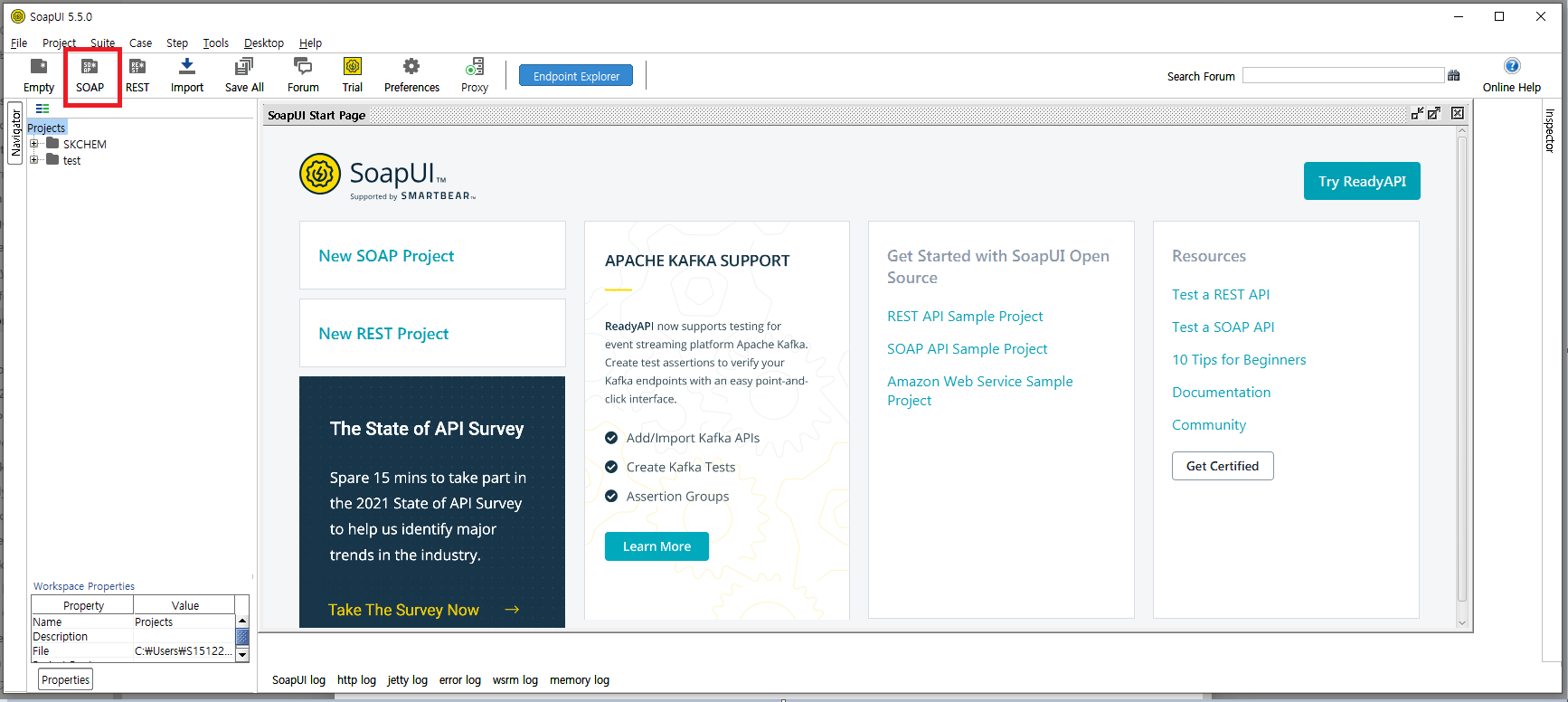Viewport: 1568px width, 702px height.
Task: Open the Documentation link
Action: tap(1221, 392)
